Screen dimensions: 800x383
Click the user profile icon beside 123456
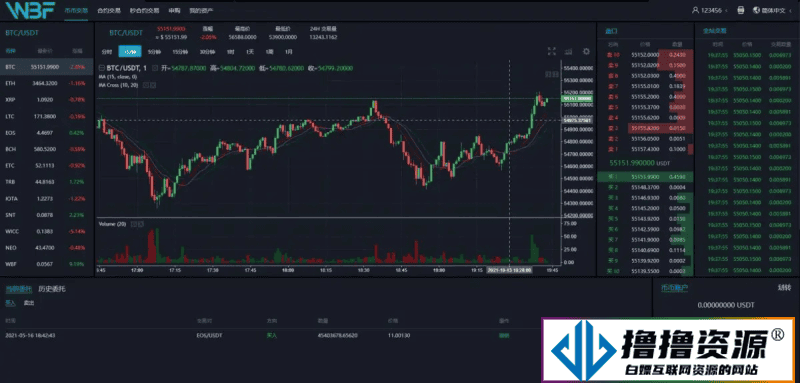click(695, 10)
